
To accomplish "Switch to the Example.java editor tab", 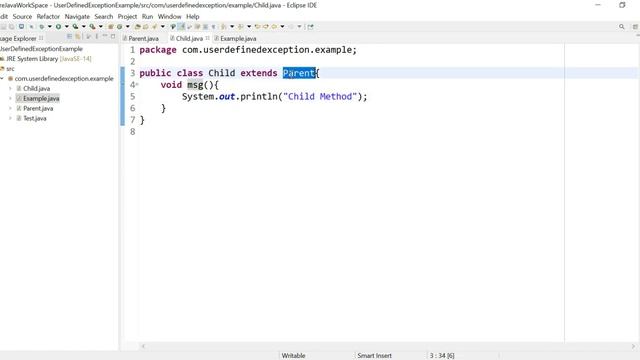I will pos(236,38).
